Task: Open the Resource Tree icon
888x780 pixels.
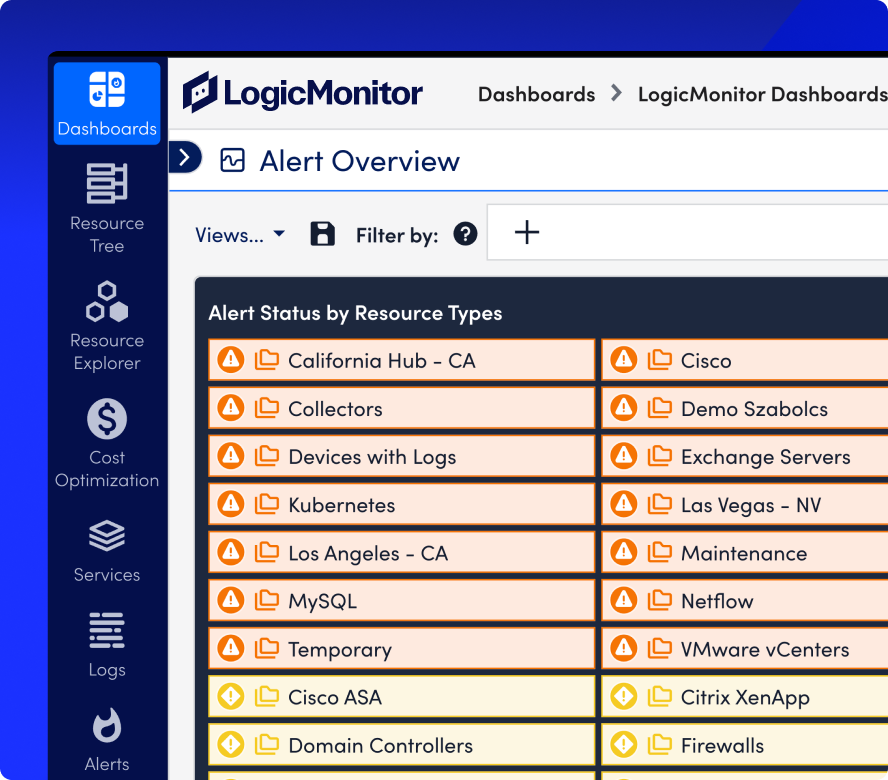Action: (107, 185)
